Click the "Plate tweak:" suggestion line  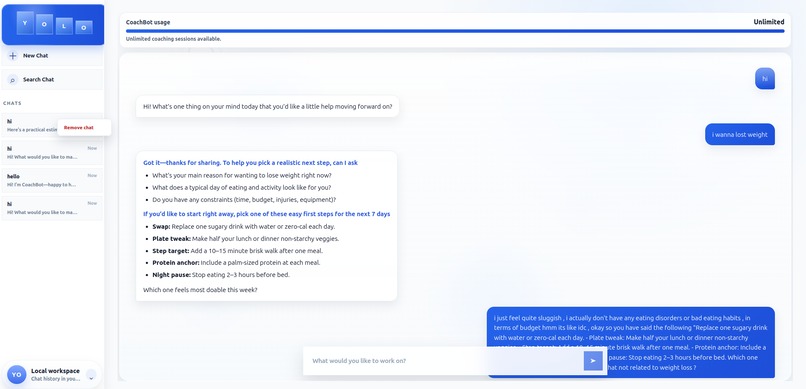click(x=246, y=238)
